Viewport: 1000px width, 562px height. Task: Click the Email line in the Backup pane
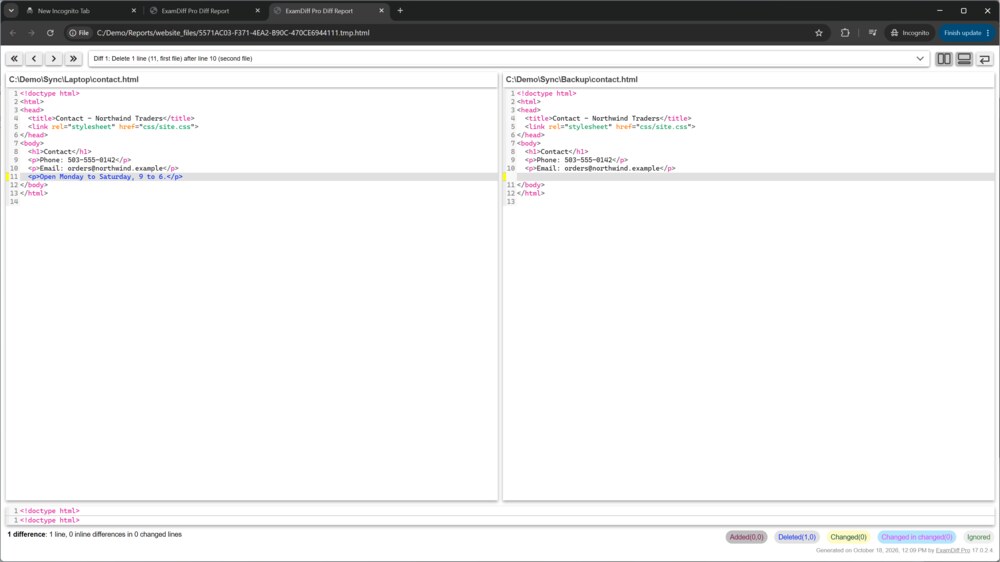tap(599, 168)
